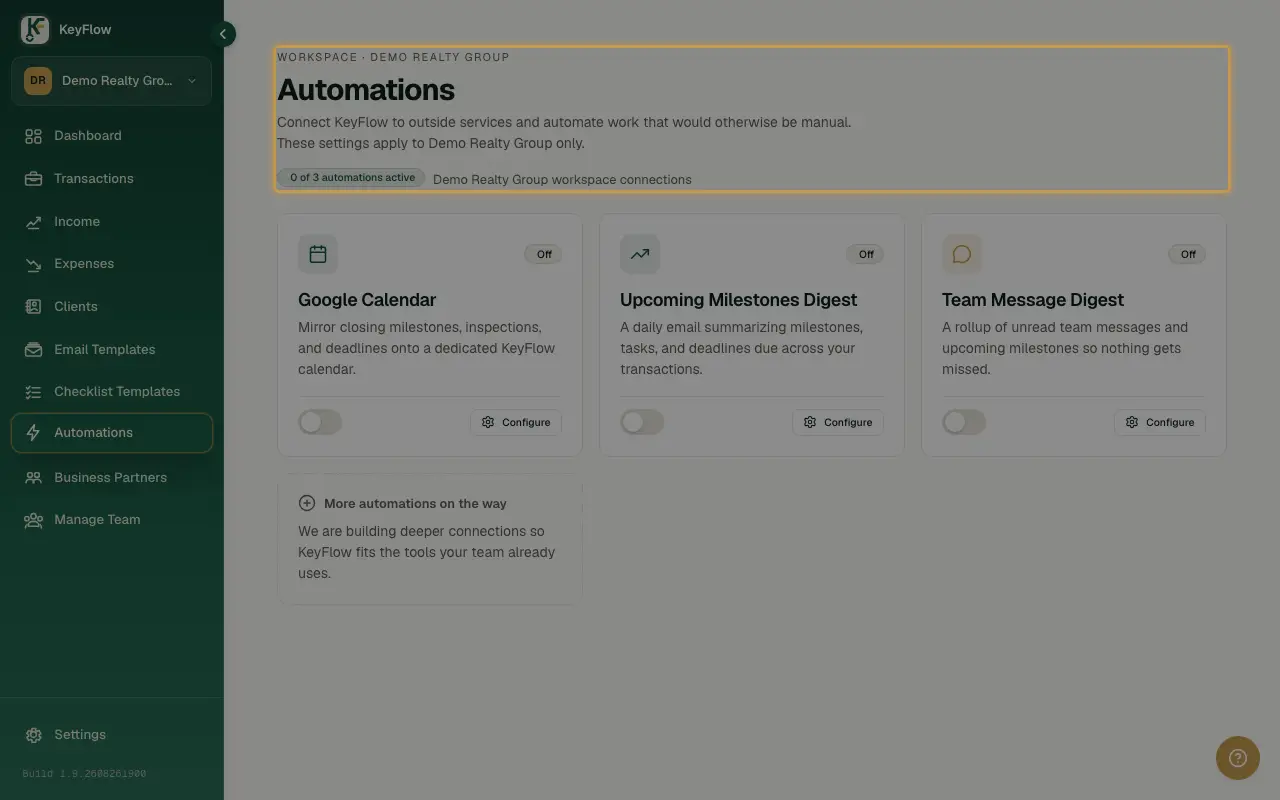1280x800 pixels.
Task: Click the Checklist Templates list icon
Action: click(34, 392)
